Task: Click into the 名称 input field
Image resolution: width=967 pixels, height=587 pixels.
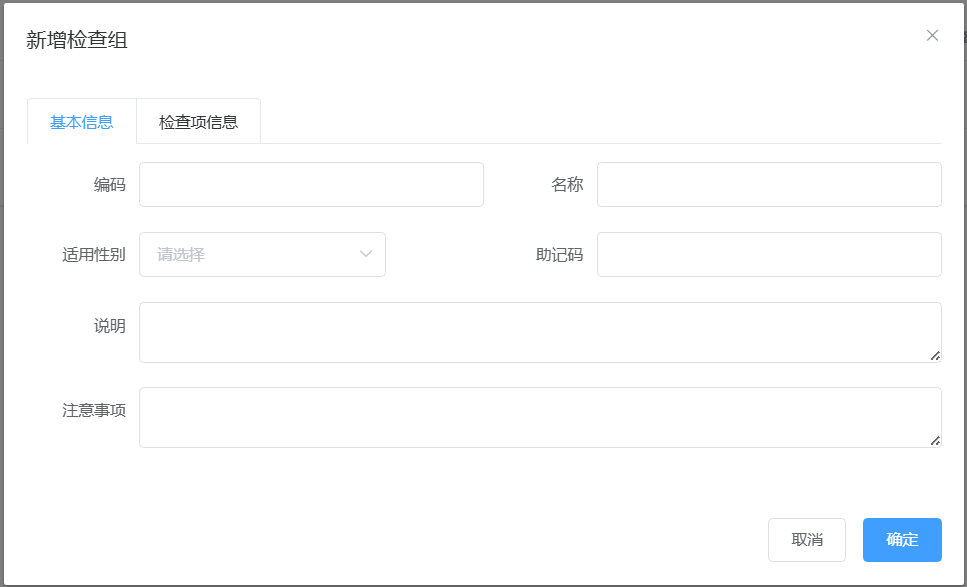Action: [769, 184]
